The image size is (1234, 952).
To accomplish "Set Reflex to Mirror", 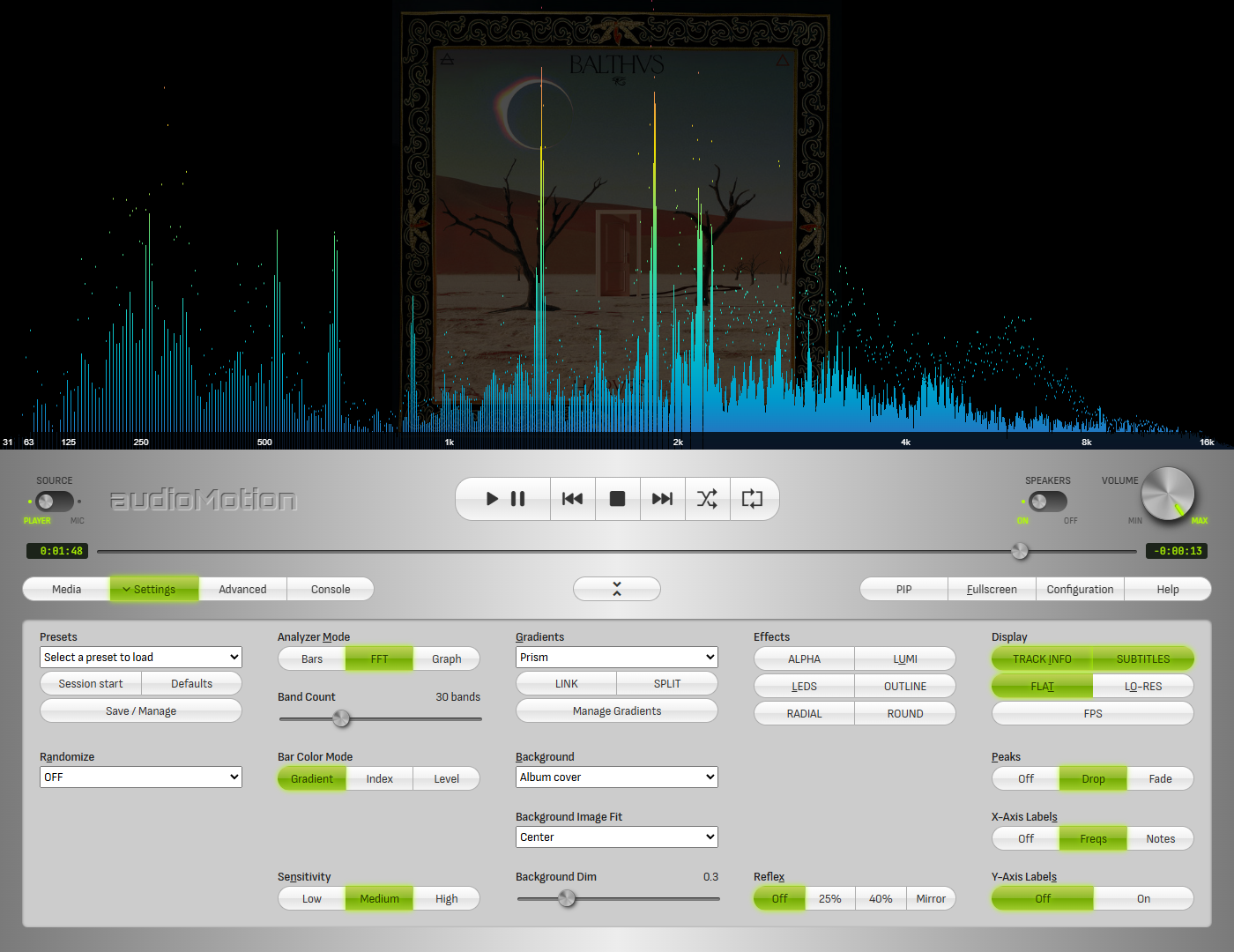I will [931, 898].
